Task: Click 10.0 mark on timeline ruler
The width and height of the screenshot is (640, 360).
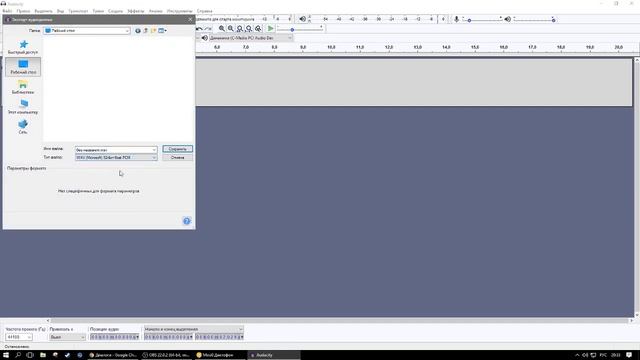Action: coord(331,47)
